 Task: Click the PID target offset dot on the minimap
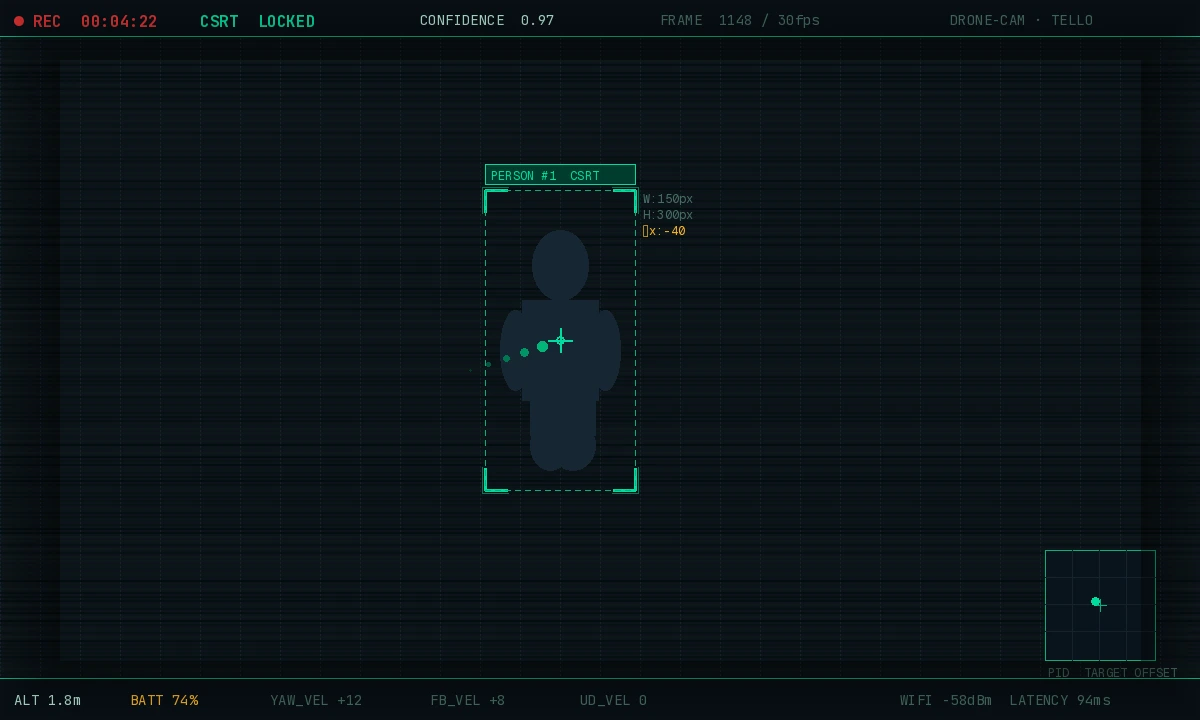(1096, 602)
